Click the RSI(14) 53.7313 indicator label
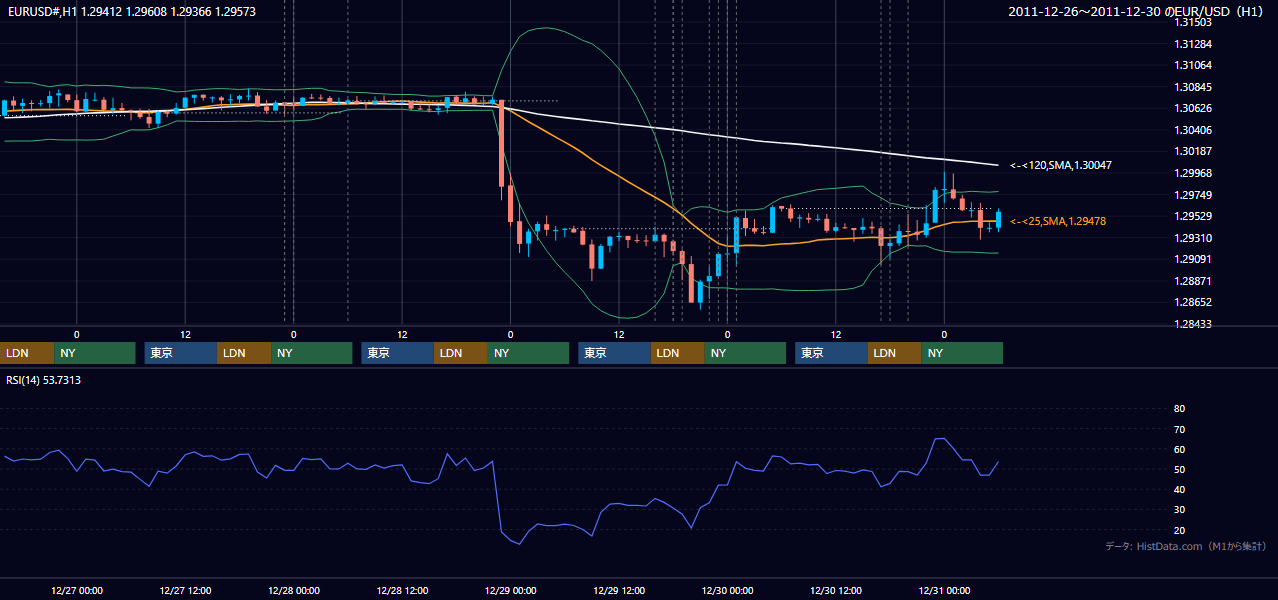The image size is (1278, 600). click(44, 380)
